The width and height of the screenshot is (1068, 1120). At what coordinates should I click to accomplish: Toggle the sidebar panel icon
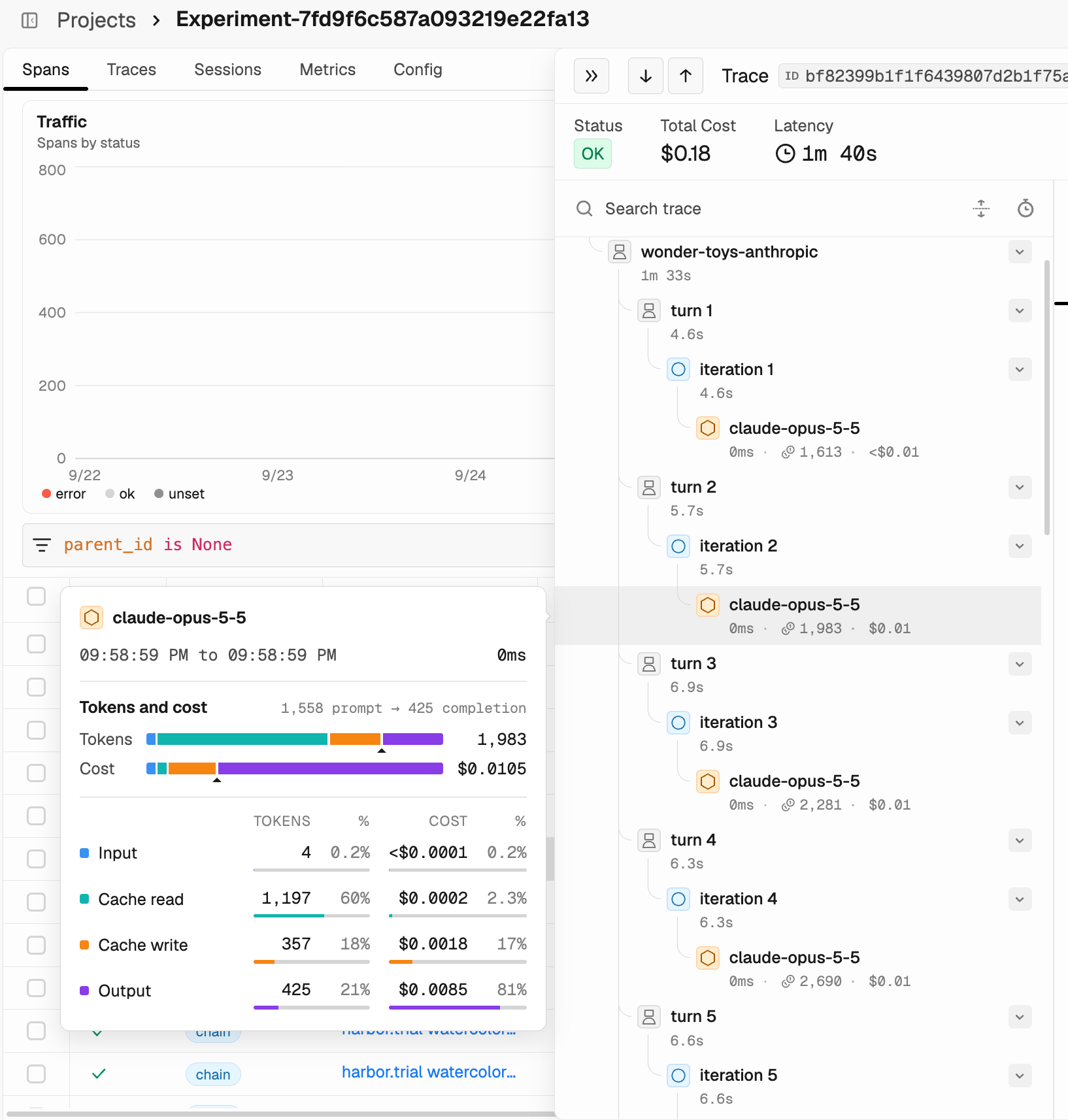(x=29, y=20)
